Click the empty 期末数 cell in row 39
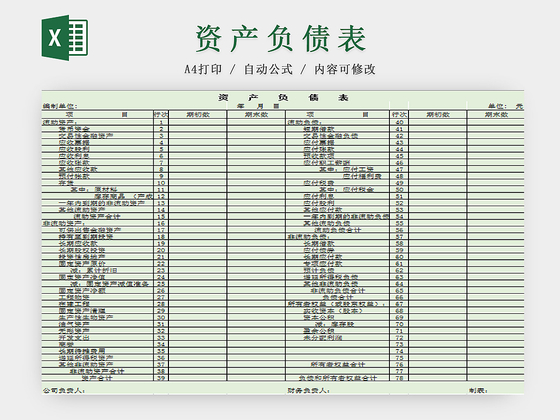Screen dimensions: 560x420 point(256,378)
